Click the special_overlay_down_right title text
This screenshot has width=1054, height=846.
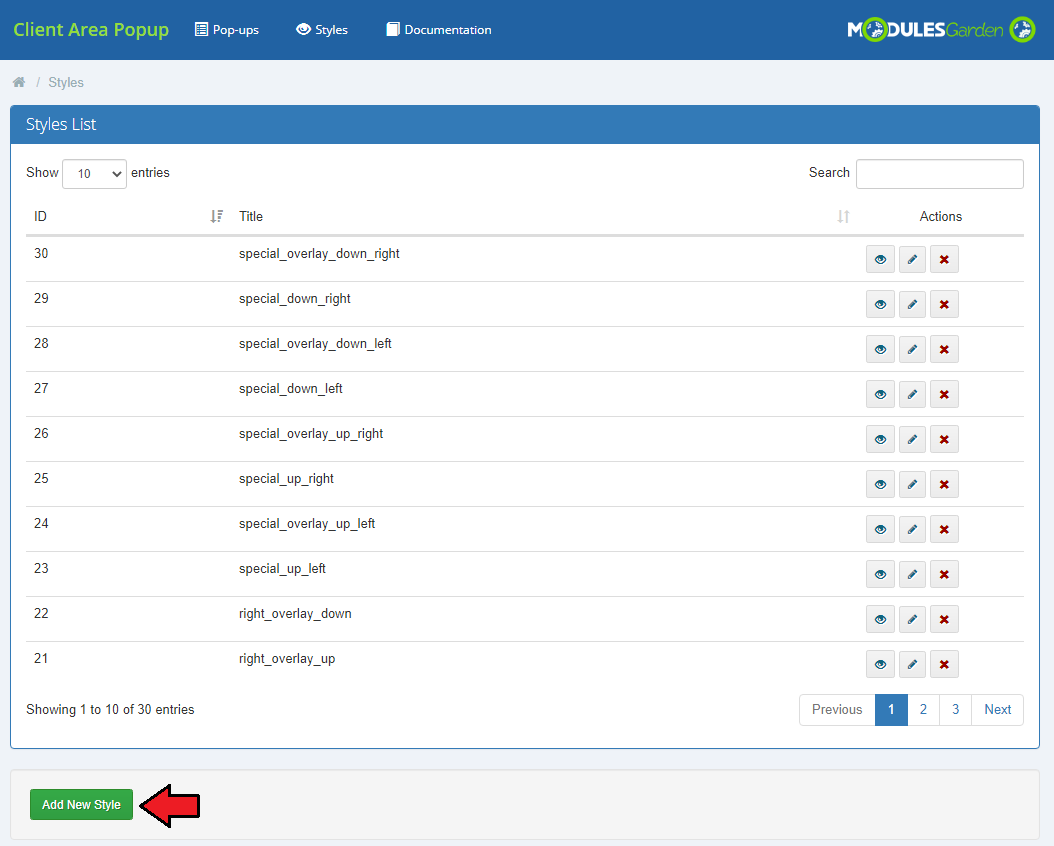click(319, 253)
